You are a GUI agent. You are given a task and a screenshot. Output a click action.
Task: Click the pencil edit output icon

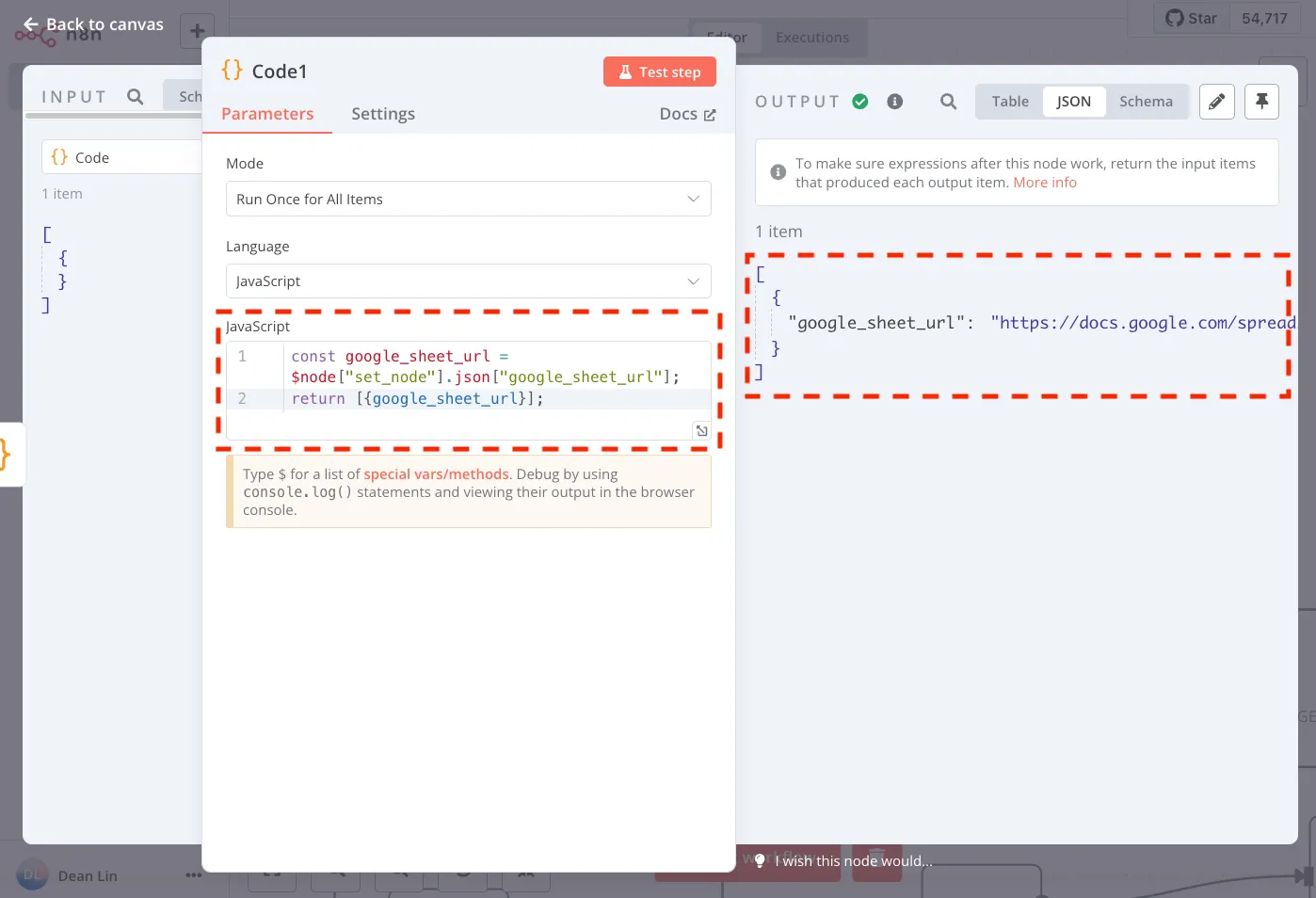(x=1217, y=102)
